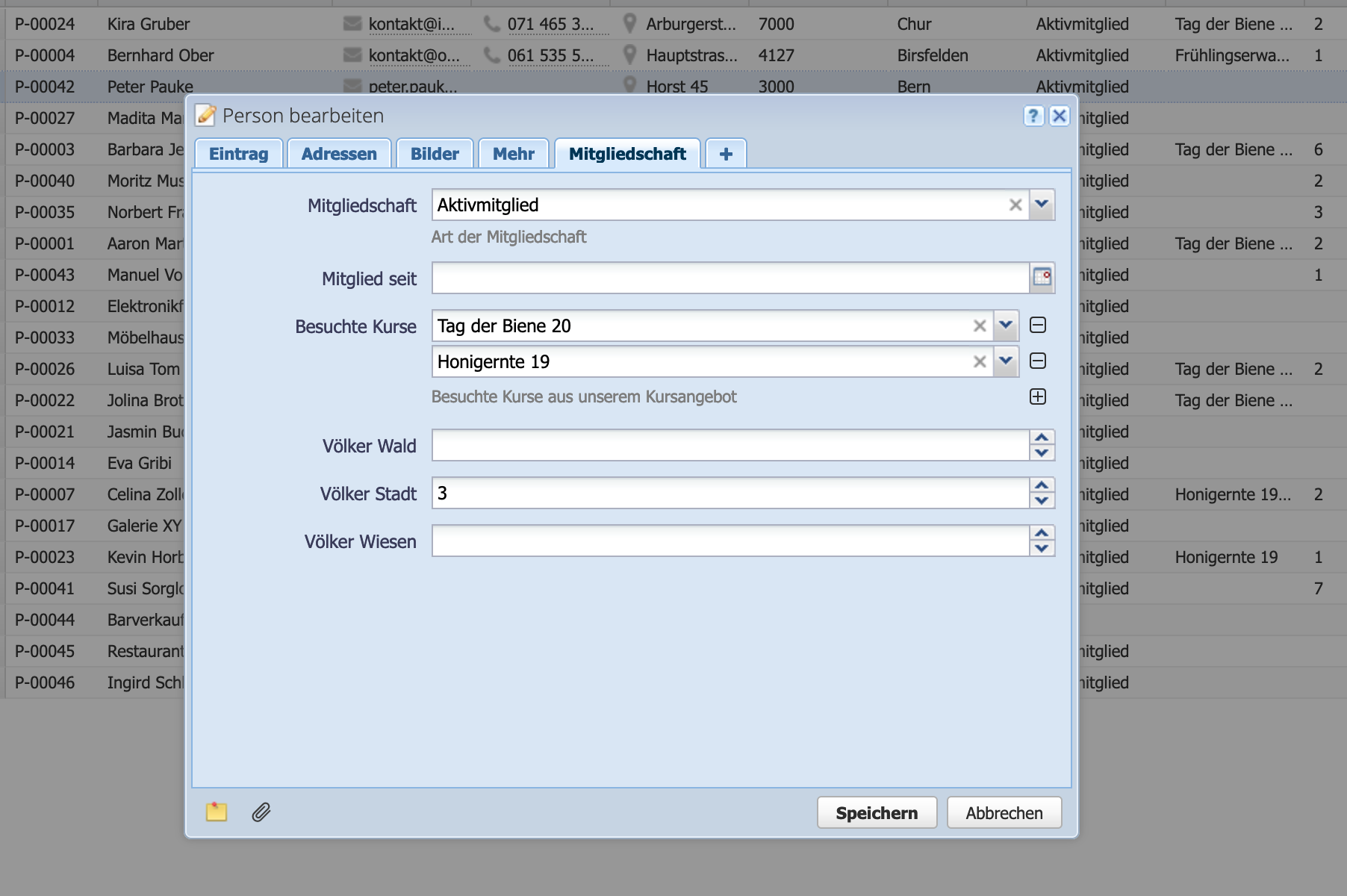Decrease the Völker Wald value

pos(1042,453)
